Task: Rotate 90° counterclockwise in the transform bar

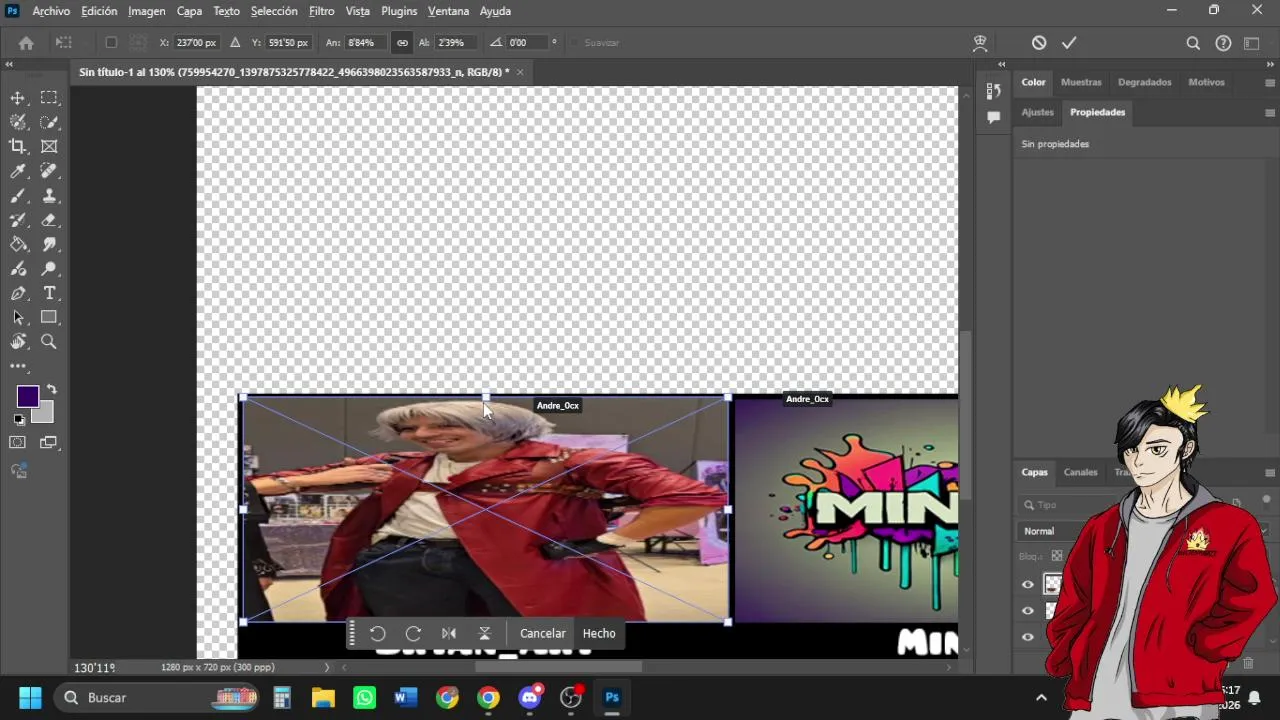Action: pos(377,633)
